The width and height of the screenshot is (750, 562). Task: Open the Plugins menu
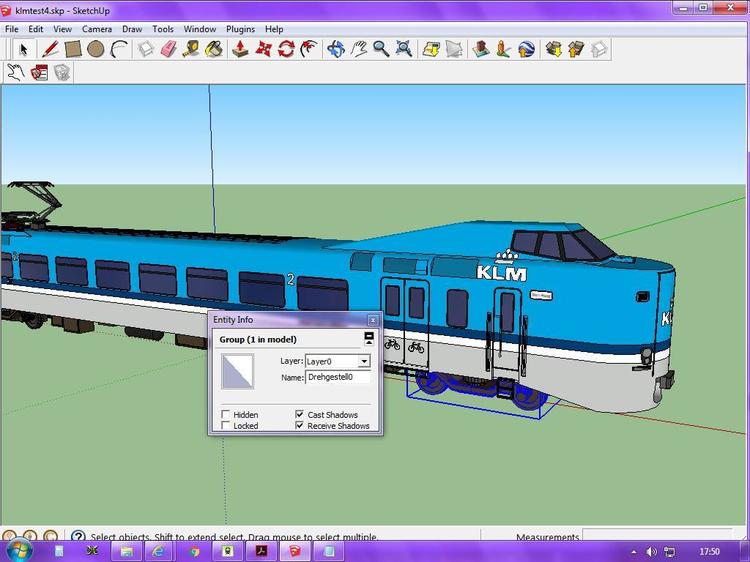coord(240,29)
